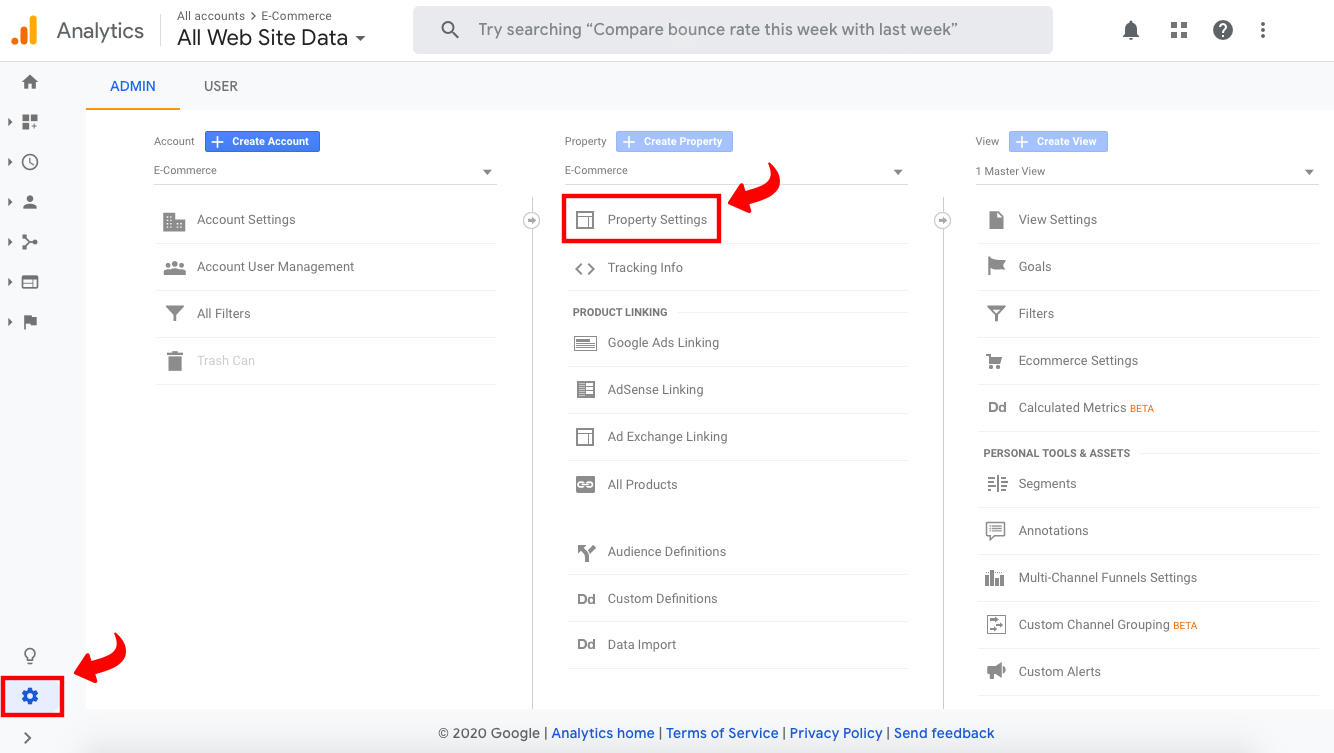Click the search bar at the top

click(733, 30)
